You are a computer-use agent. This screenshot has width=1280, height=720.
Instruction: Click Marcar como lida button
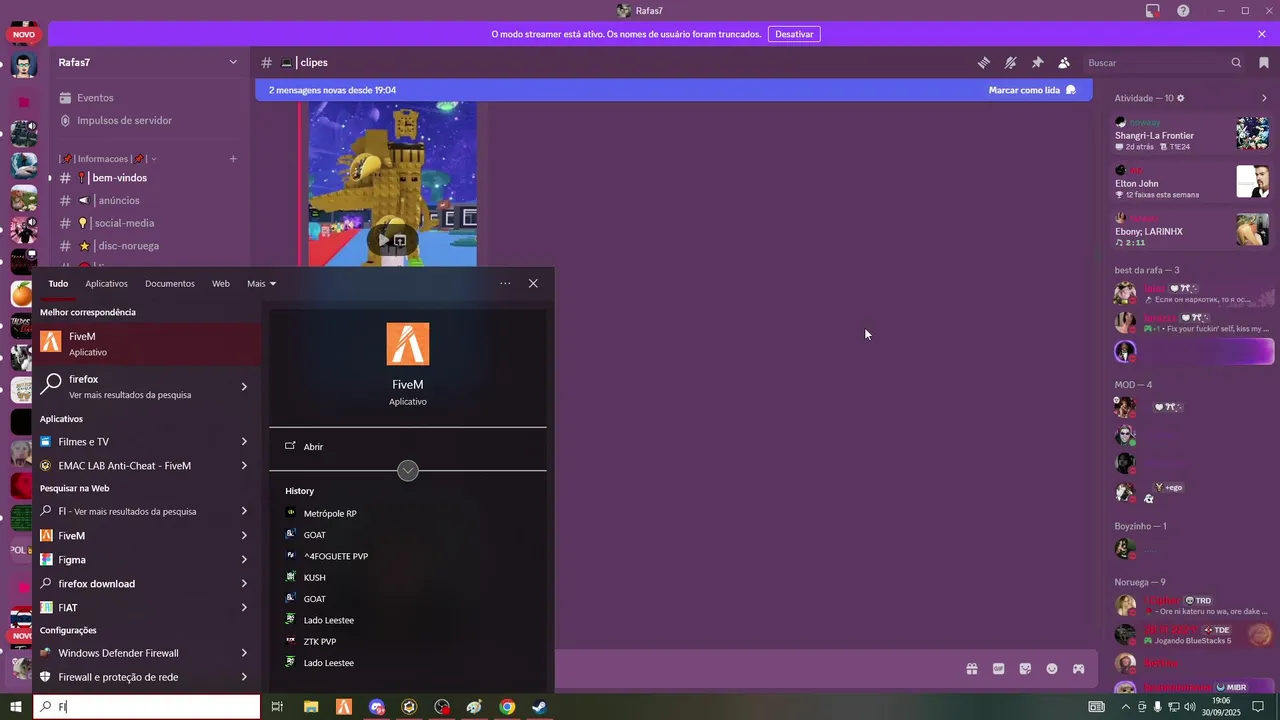[x=1032, y=90]
